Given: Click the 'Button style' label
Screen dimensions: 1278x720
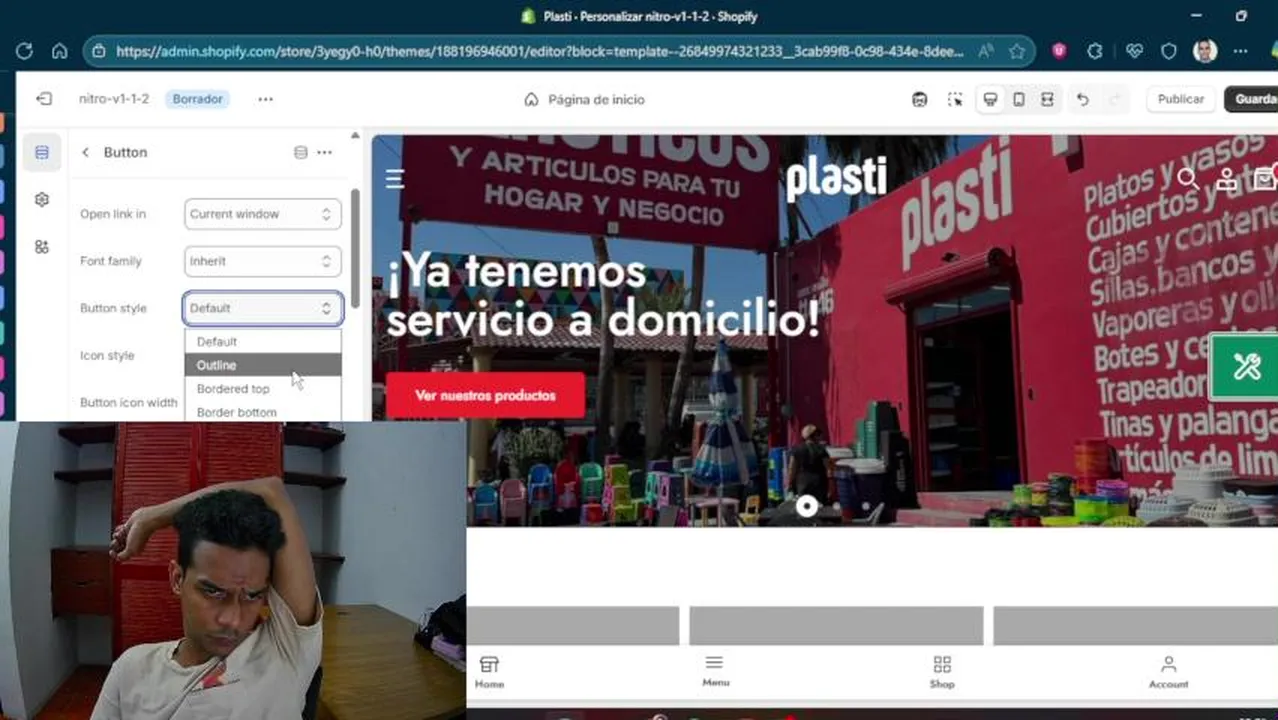Looking at the screenshot, I should 113,308.
